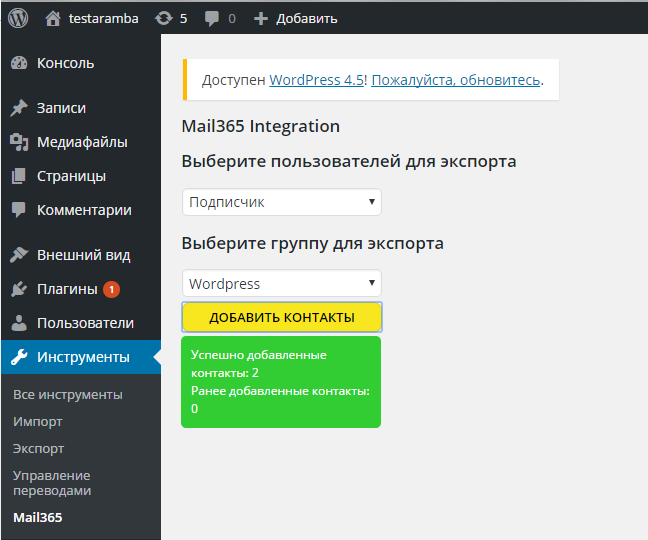Visit site via home icon
The height and width of the screenshot is (540, 648).
[53, 19]
